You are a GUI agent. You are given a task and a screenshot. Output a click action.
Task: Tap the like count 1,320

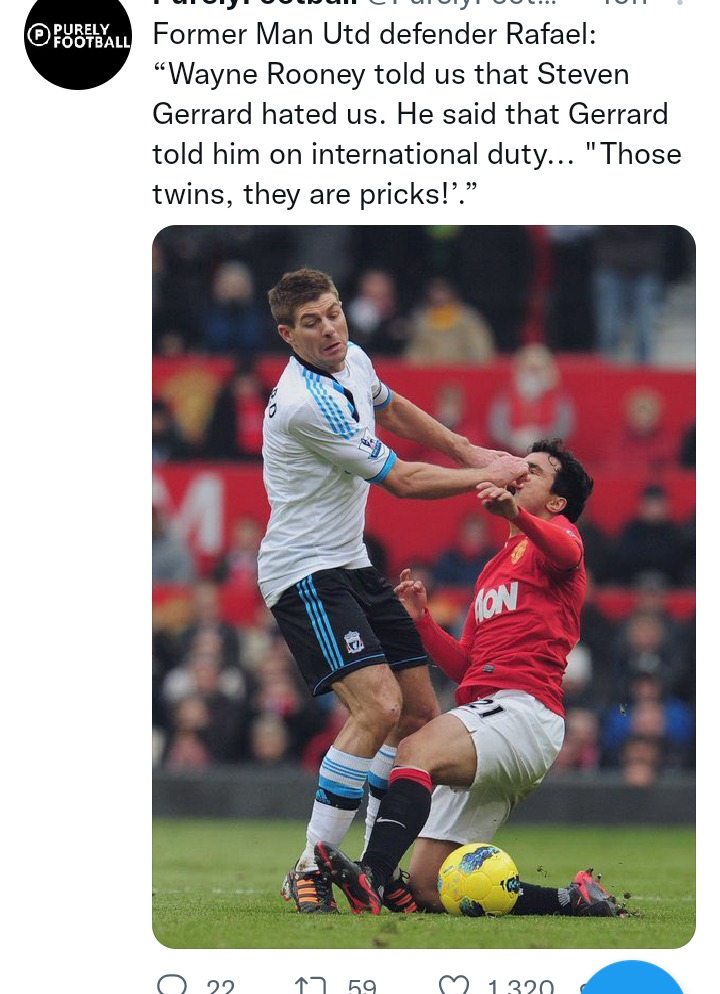pyautogui.click(x=520, y=986)
